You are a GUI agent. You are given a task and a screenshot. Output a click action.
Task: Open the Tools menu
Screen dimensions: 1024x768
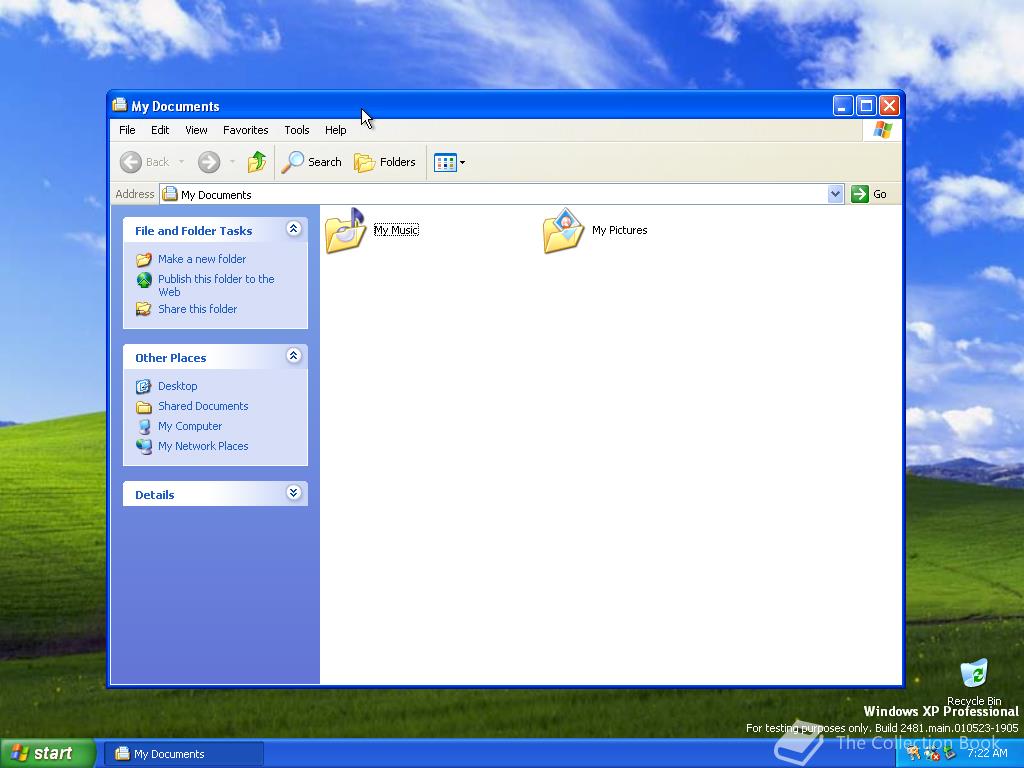pos(296,130)
